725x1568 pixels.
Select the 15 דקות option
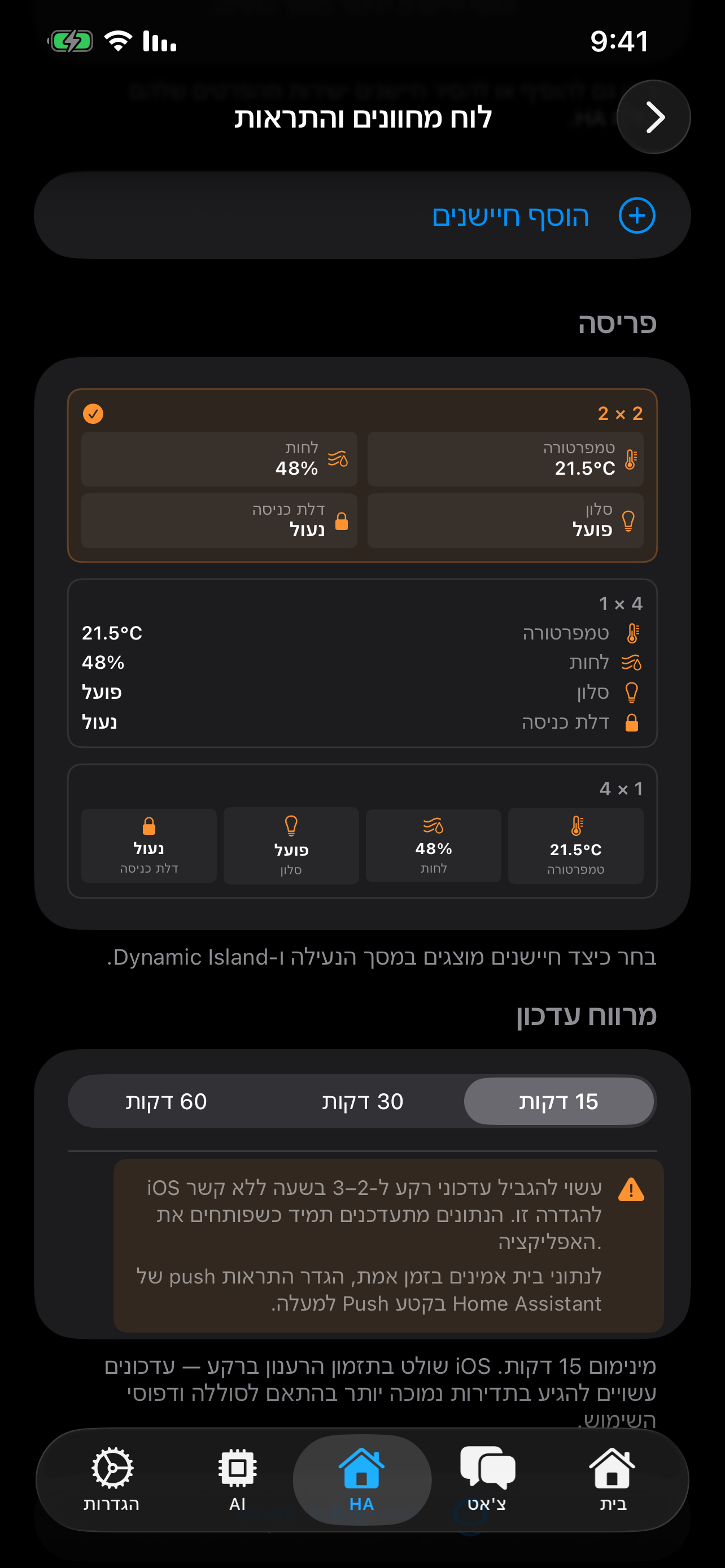pos(559,1101)
